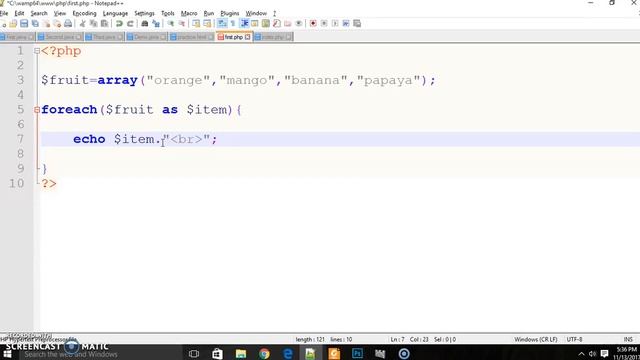This screenshot has height=360, width=640.
Task: Click the Run Macro Multiple Times icon
Action: pyautogui.click(x=346, y=24)
